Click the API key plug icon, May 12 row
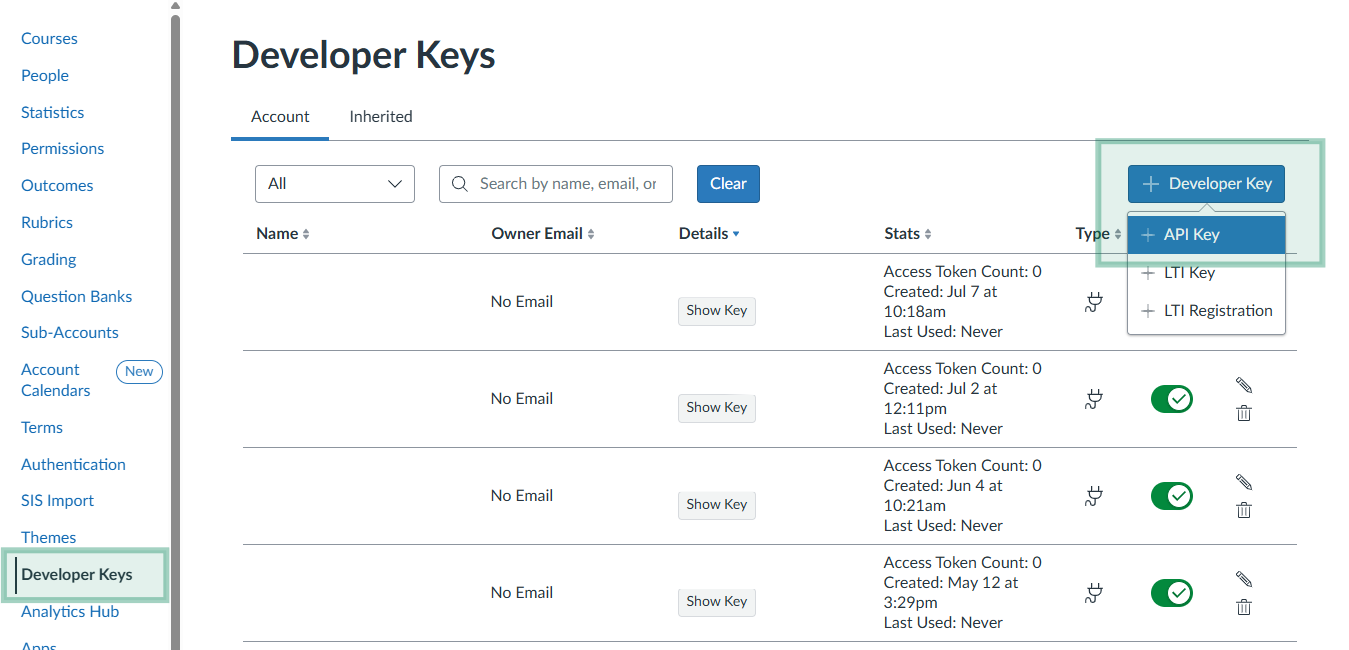The width and height of the screenshot is (1349, 650). (x=1094, y=594)
